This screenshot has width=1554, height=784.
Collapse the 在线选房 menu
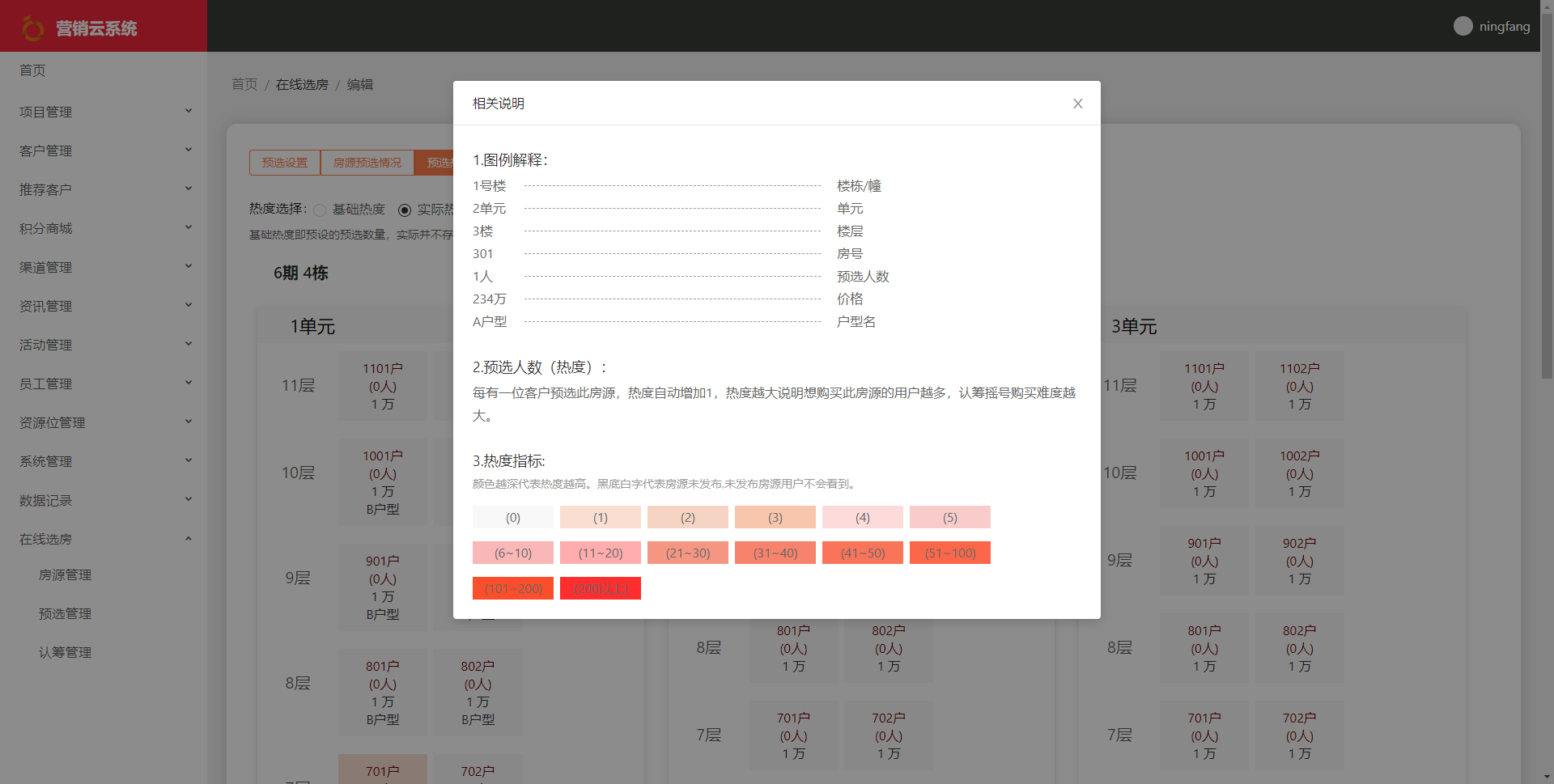coord(104,539)
